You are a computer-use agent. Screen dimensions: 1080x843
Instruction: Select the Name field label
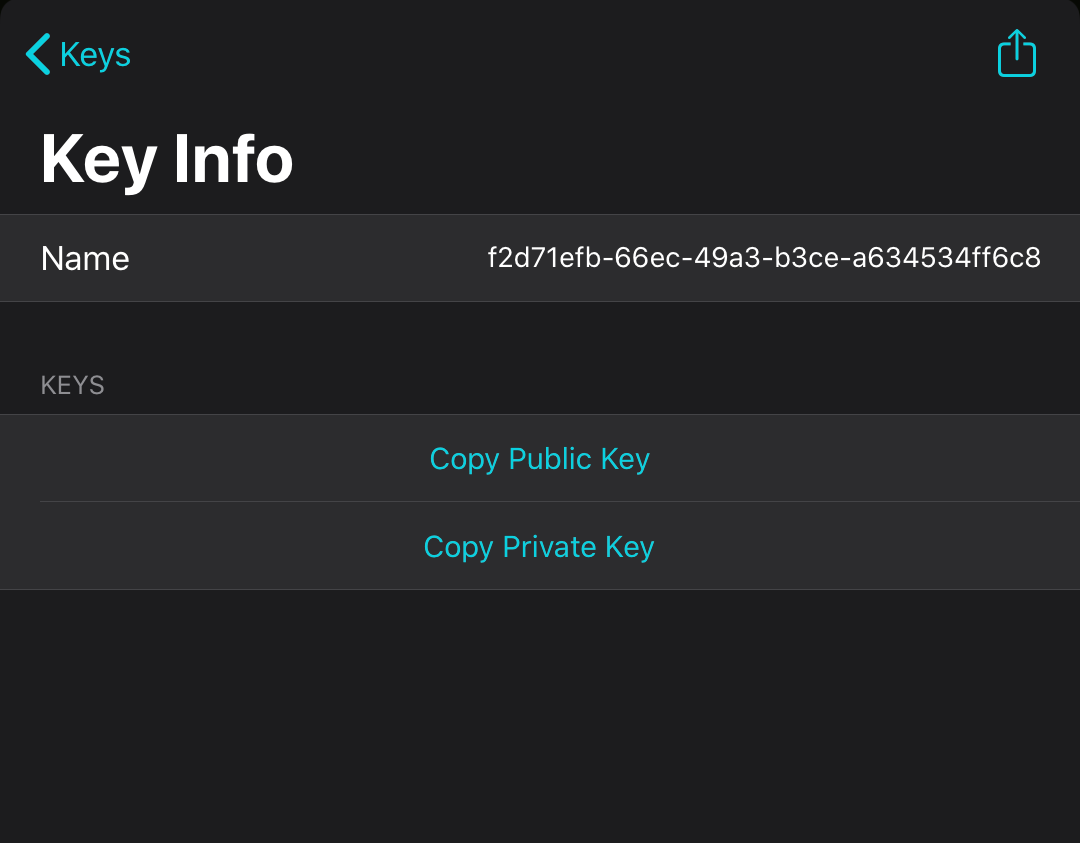click(x=85, y=259)
